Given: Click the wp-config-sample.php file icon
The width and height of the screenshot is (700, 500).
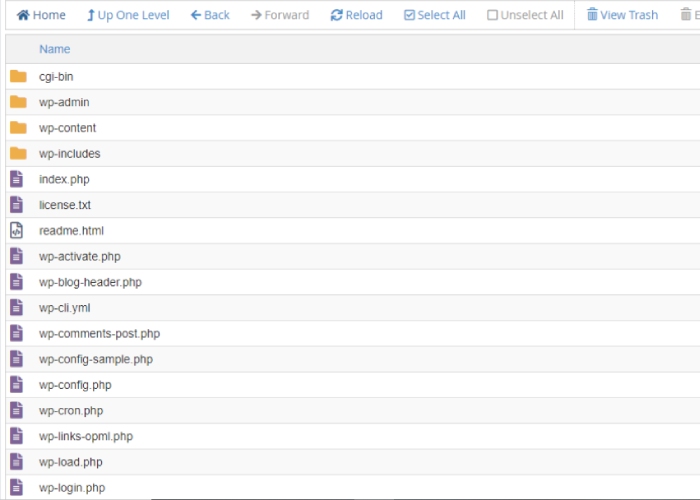Looking at the screenshot, I should [17, 359].
